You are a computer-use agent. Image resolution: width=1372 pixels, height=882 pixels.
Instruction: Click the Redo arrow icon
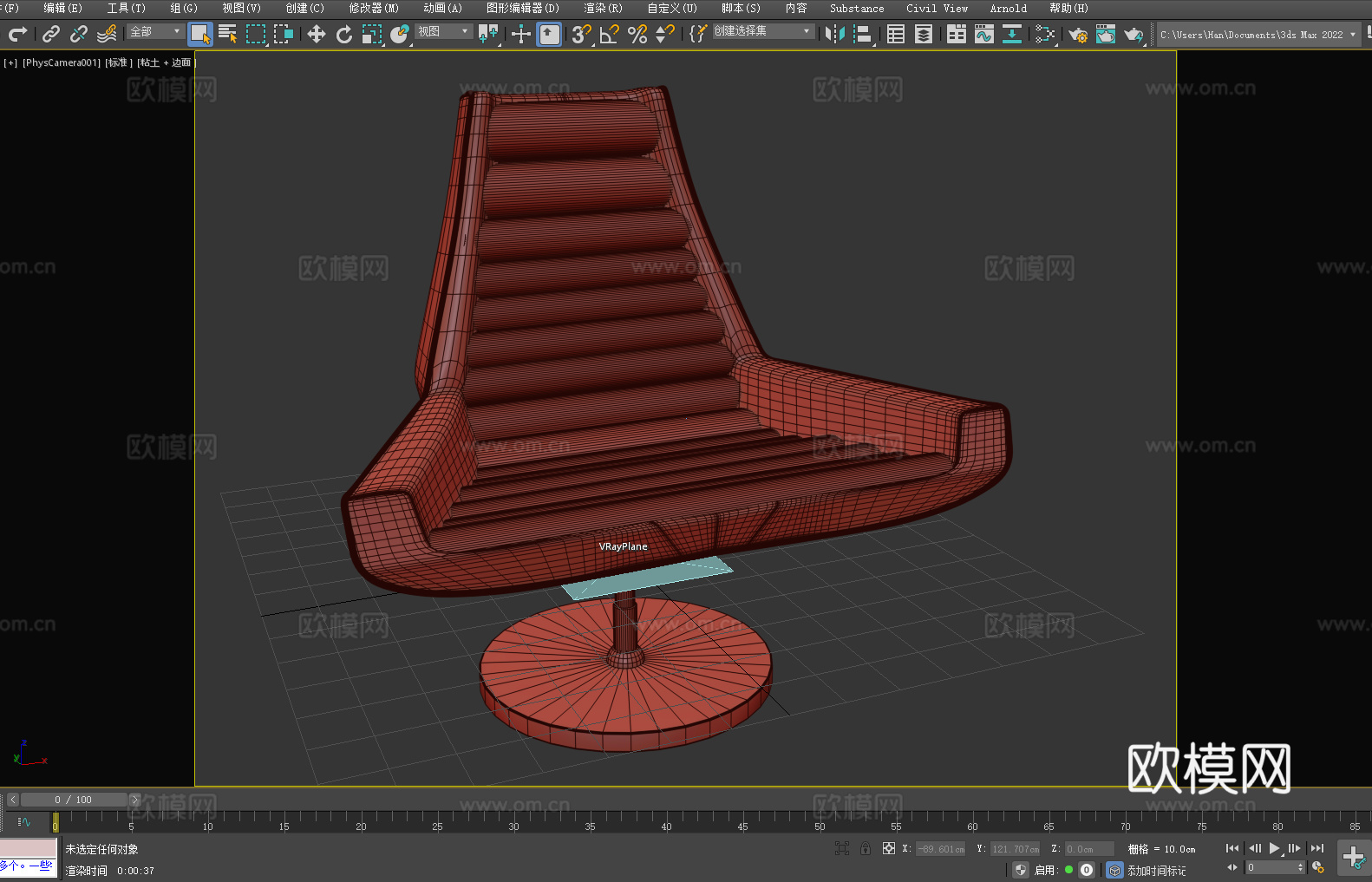pyautogui.click(x=17, y=34)
